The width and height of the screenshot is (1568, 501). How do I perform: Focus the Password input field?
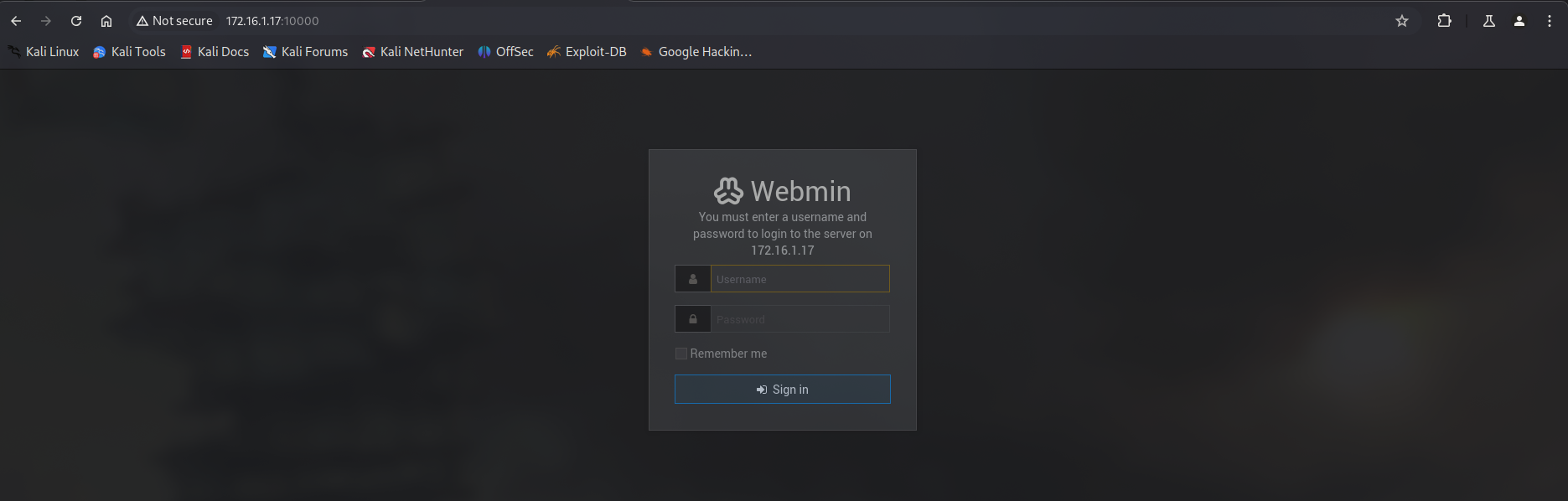coord(800,319)
